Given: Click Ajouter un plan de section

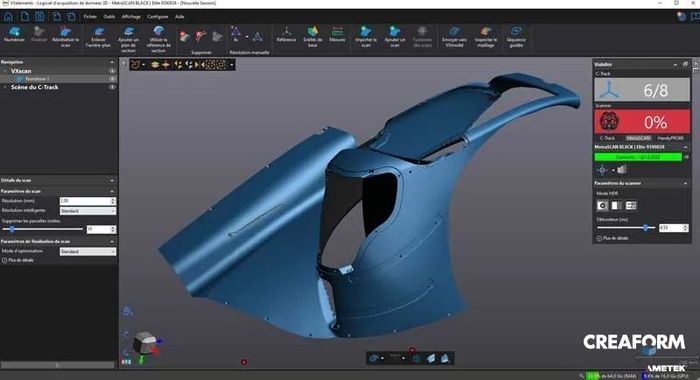Looking at the screenshot, I should click(129, 39).
